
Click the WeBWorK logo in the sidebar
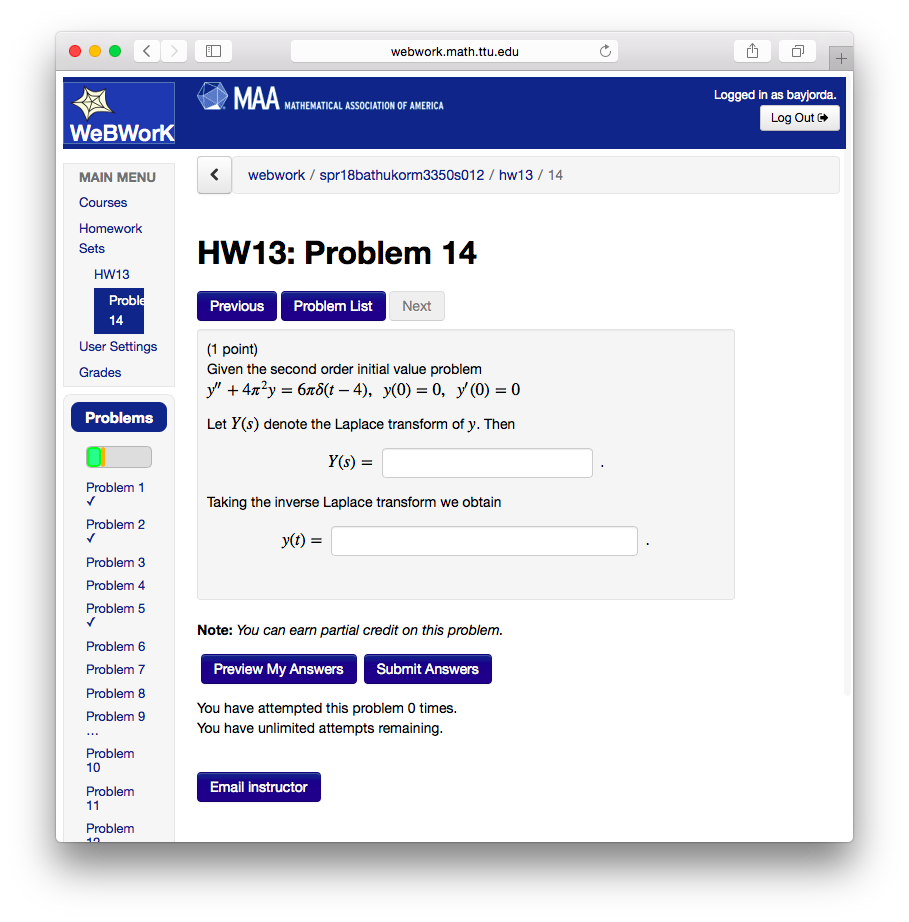(118, 112)
